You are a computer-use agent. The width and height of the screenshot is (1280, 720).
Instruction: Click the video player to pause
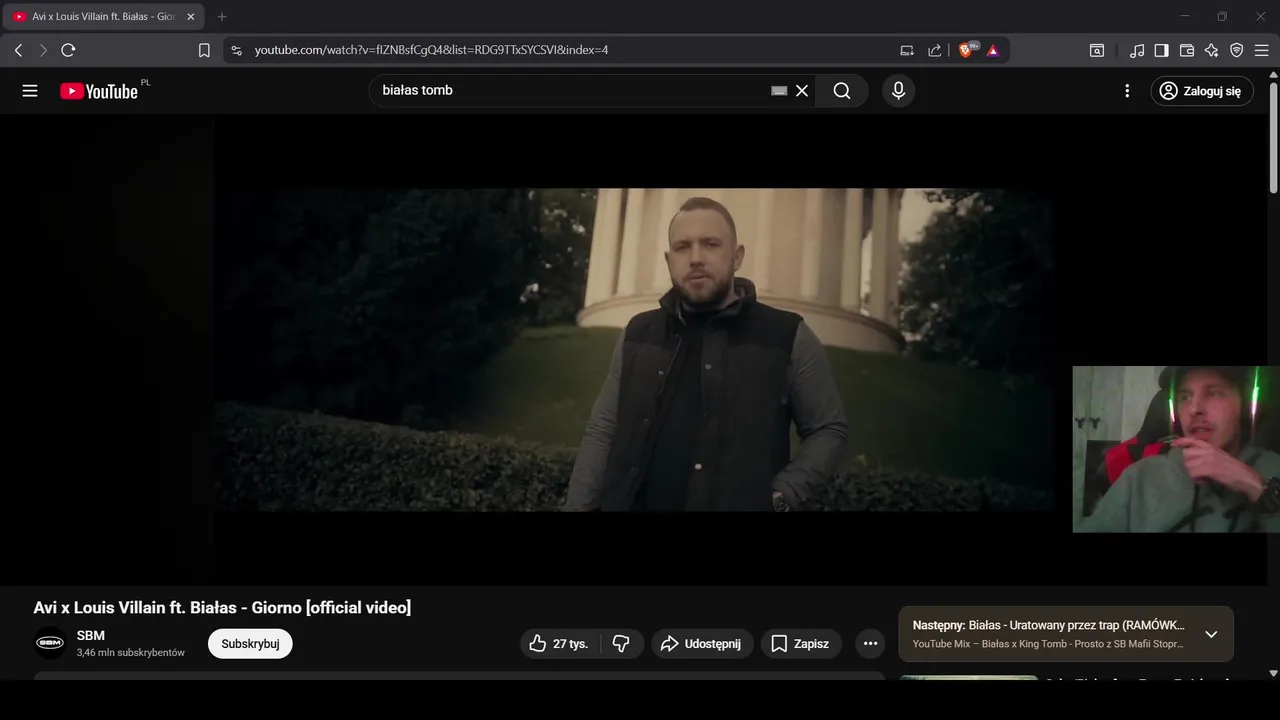tap(634, 350)
